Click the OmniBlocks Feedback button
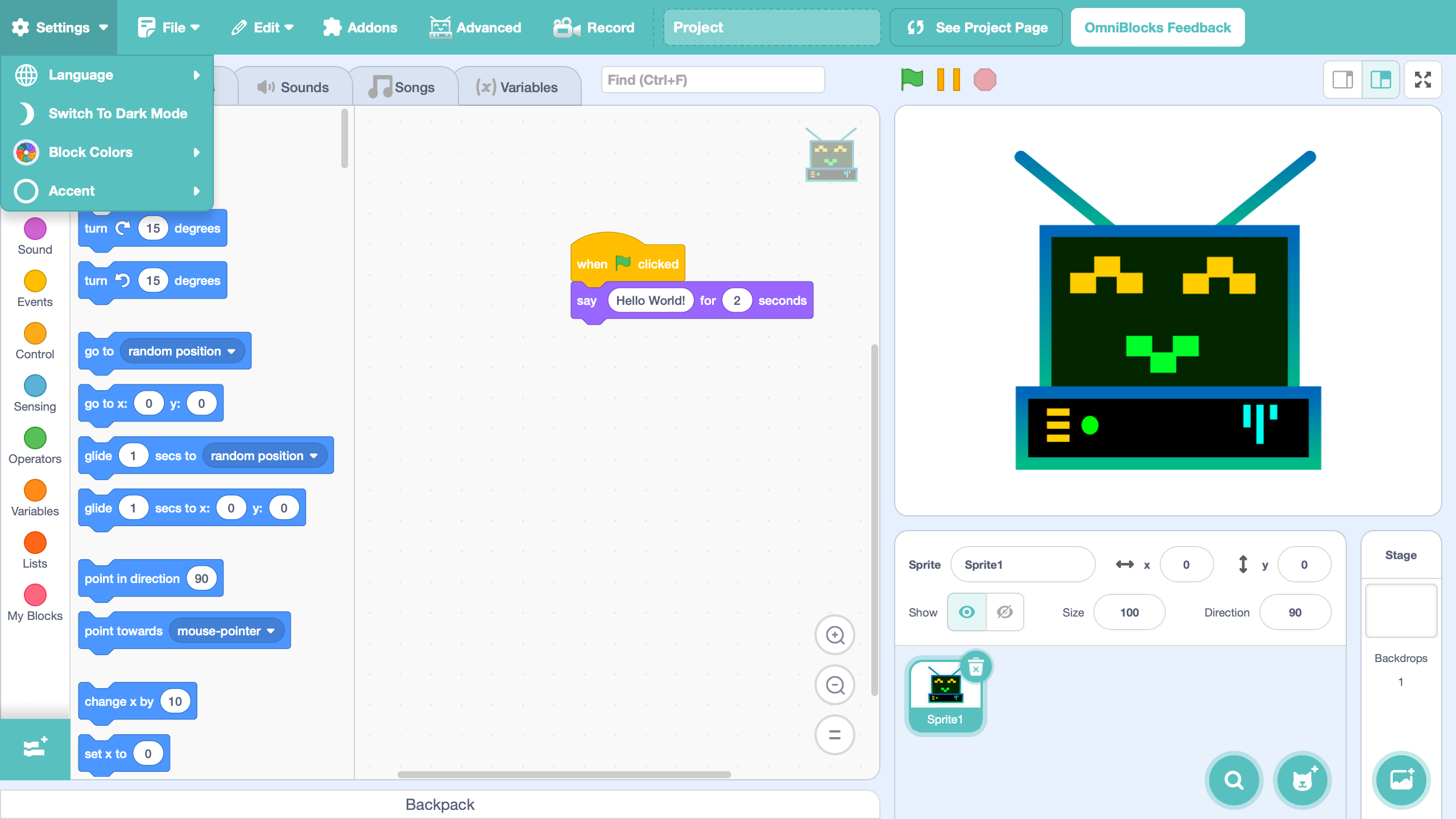The width and height of the screenshot is (1456, 819). (x=1157, y=27)
